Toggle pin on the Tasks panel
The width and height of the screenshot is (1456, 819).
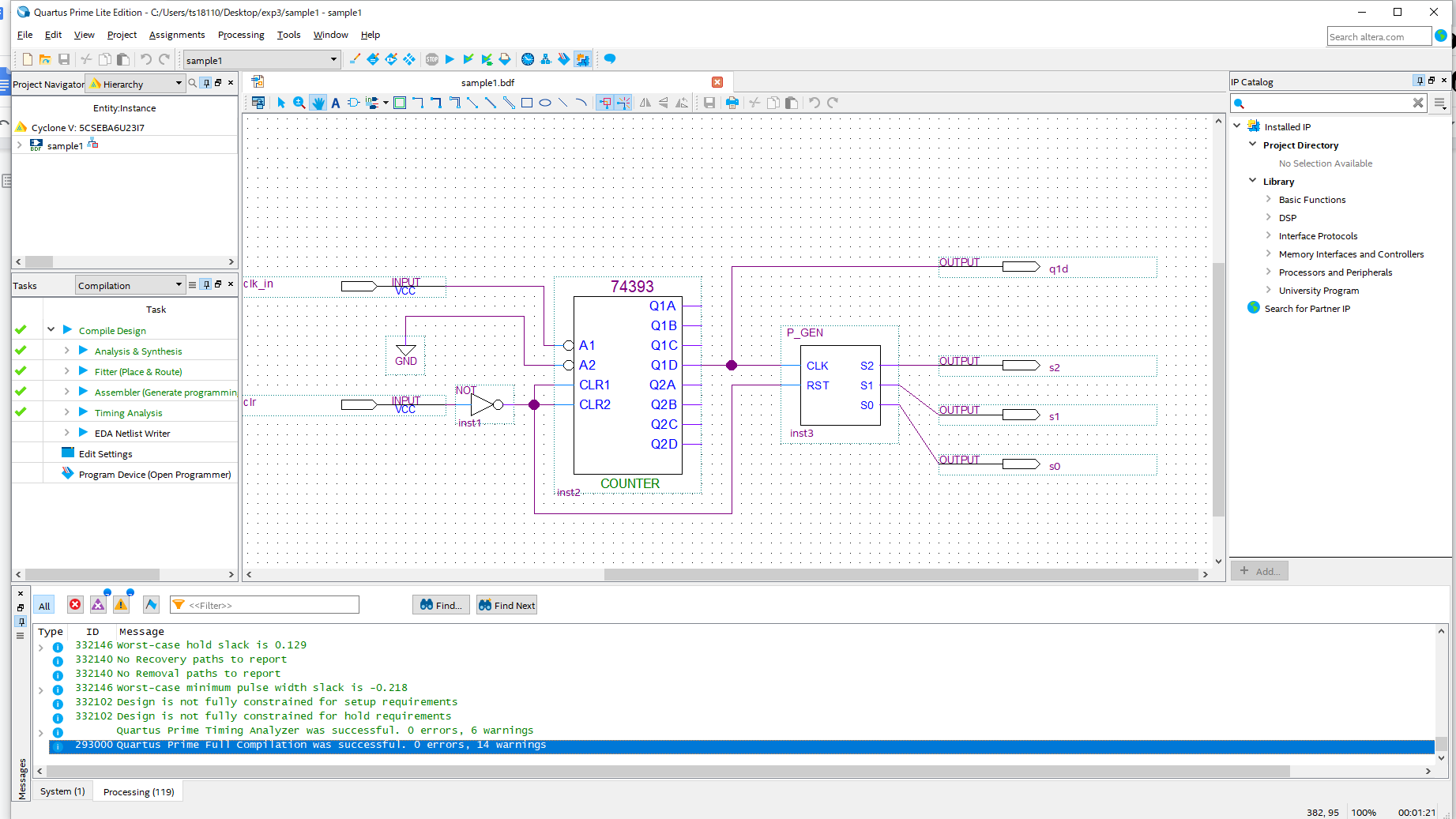click(206, 284)
